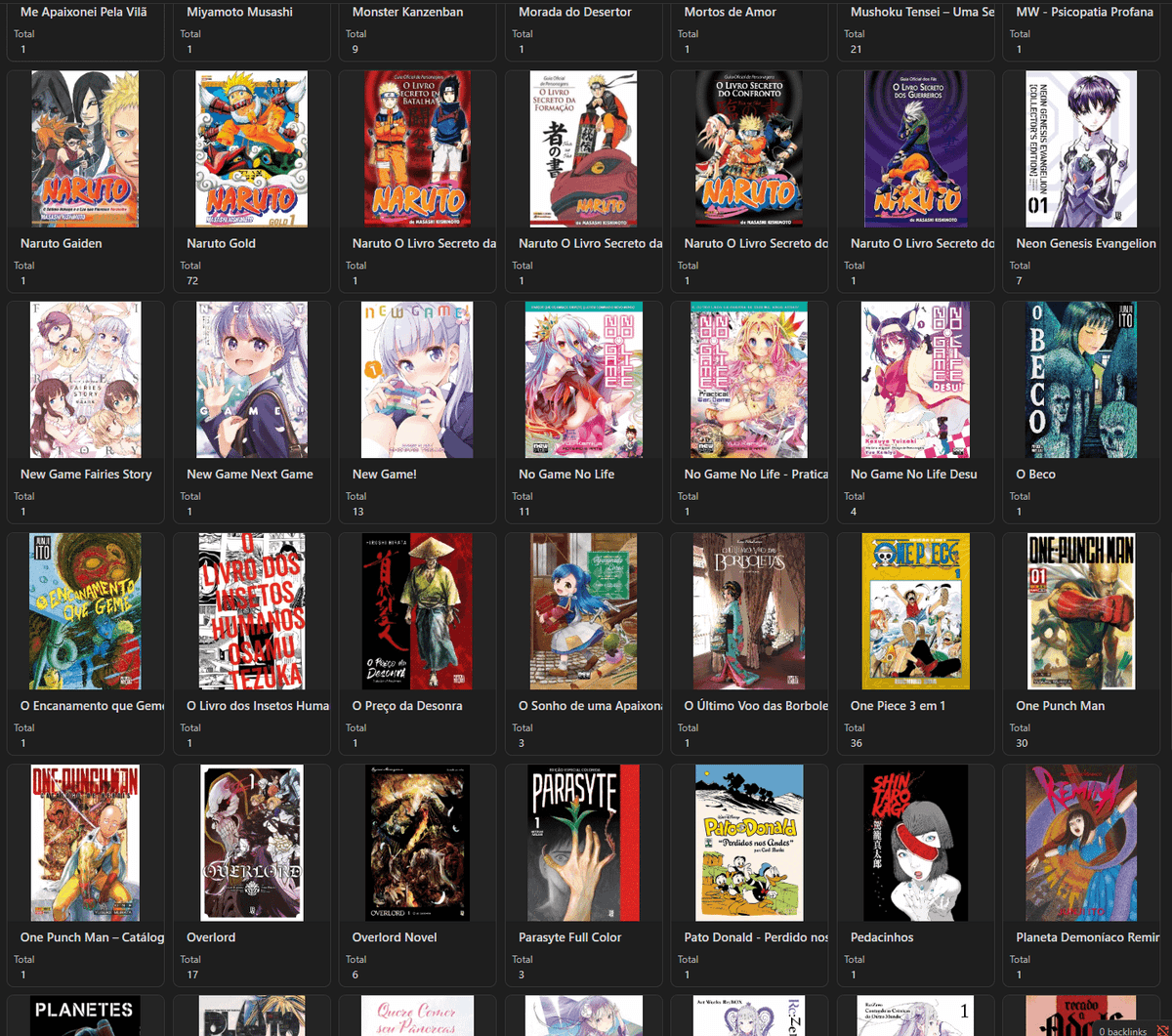Open the One Piece 3 em 1 cover

[x=915, y=611]
